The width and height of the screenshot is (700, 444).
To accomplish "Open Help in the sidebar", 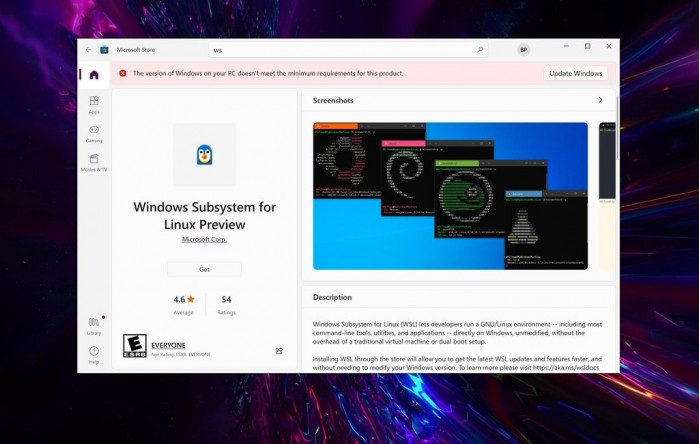I will point(94,355).
